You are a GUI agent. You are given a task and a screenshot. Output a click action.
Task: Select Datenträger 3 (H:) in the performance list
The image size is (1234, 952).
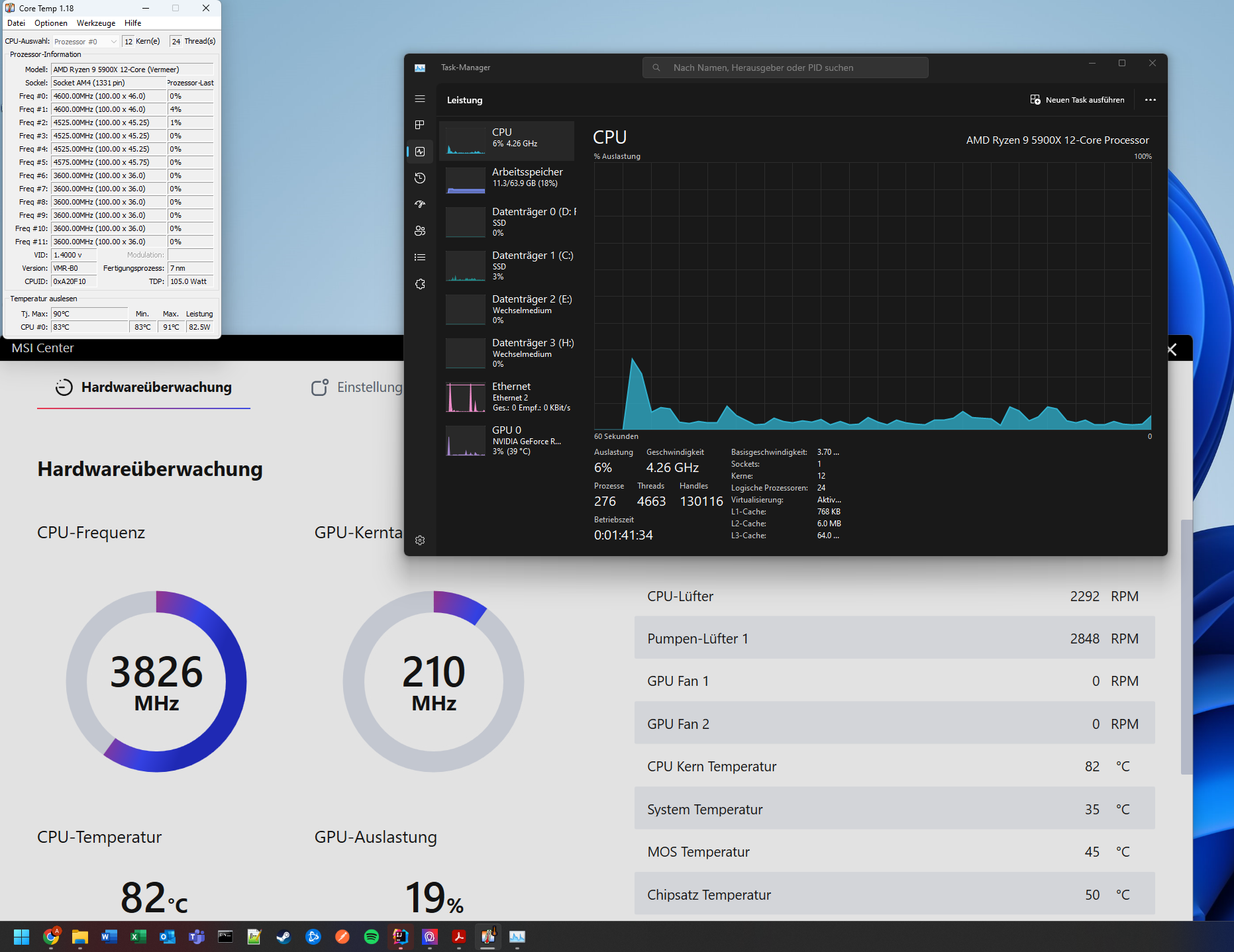(507, 353)
